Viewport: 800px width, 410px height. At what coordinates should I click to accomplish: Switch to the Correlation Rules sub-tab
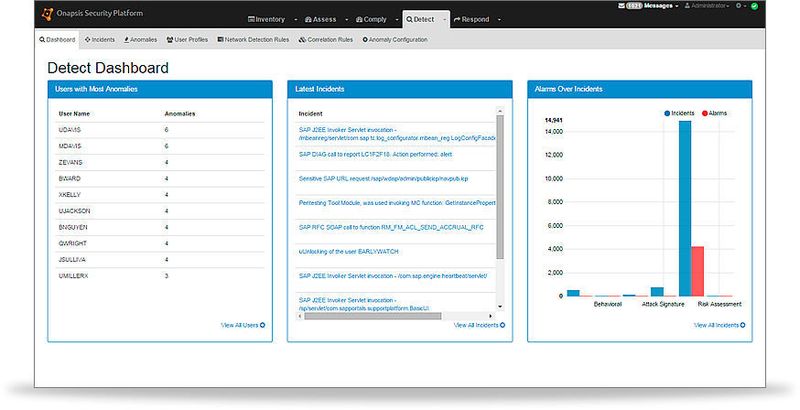tap(326, 40)
